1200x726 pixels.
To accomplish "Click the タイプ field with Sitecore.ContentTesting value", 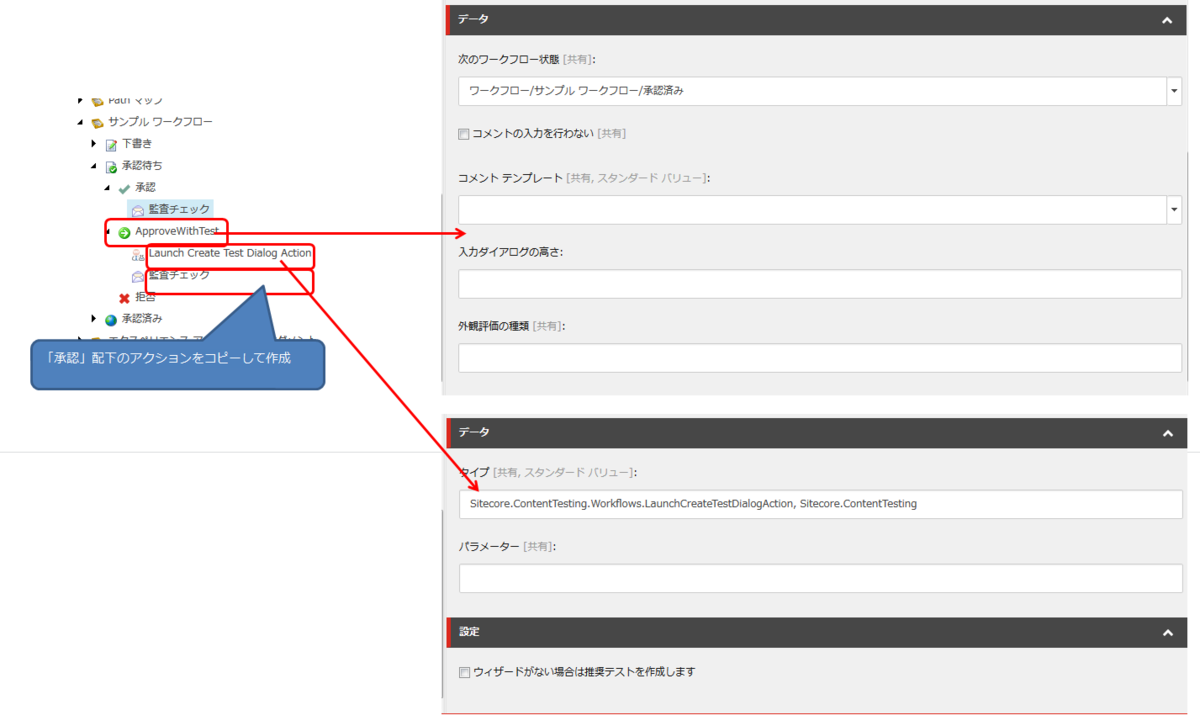I will tap(820, 504).
